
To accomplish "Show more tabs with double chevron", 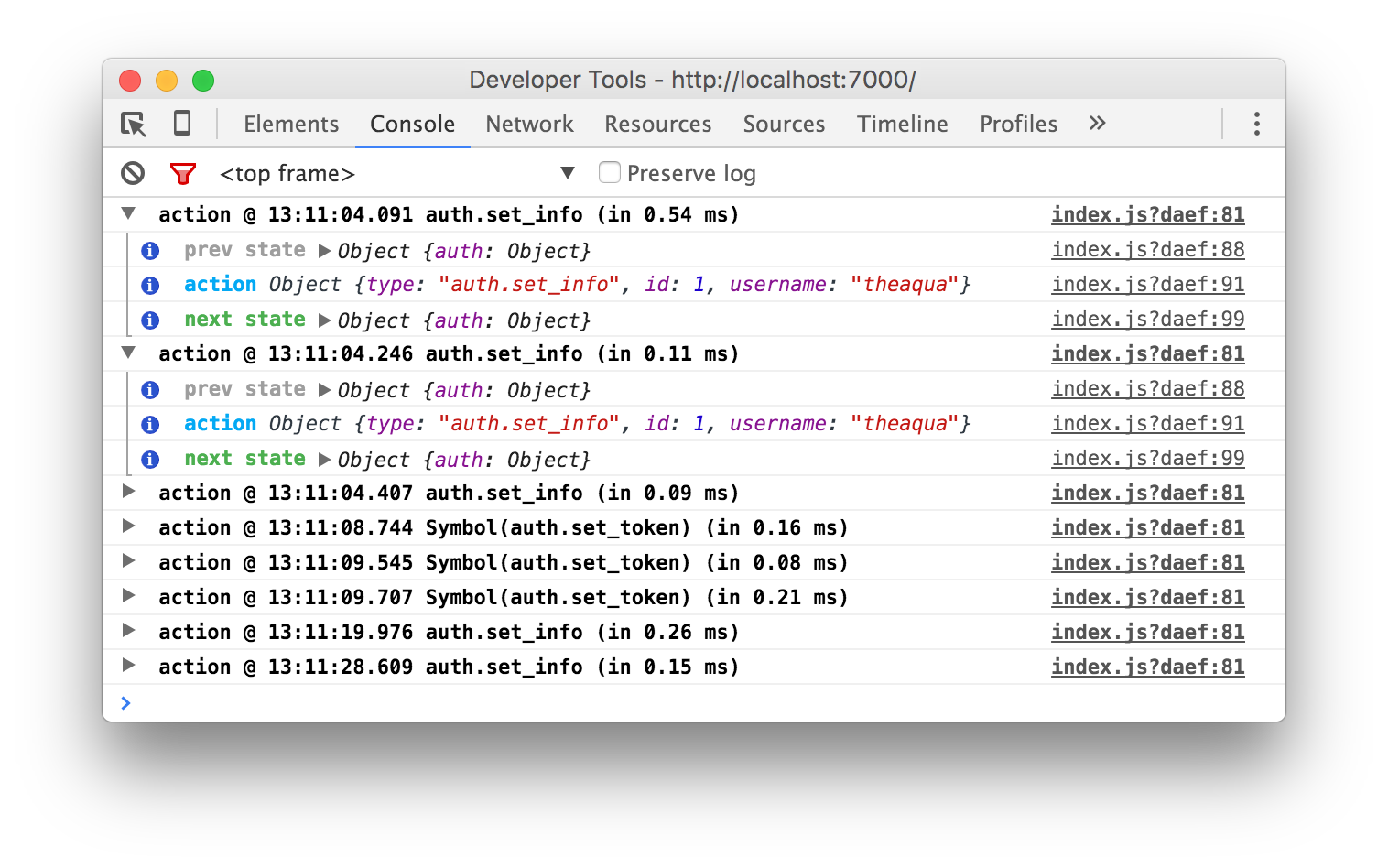I will [x=1097, y=123].
